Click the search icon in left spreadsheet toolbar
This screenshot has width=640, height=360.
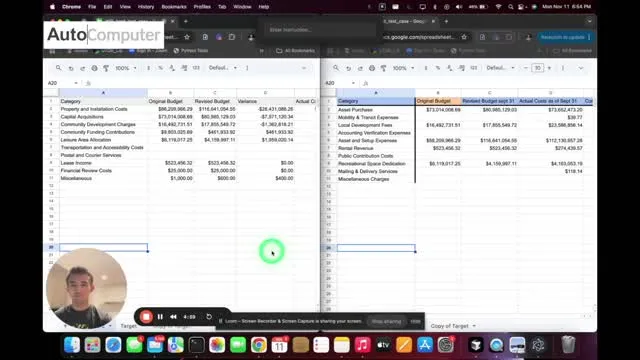pos(59,68)
